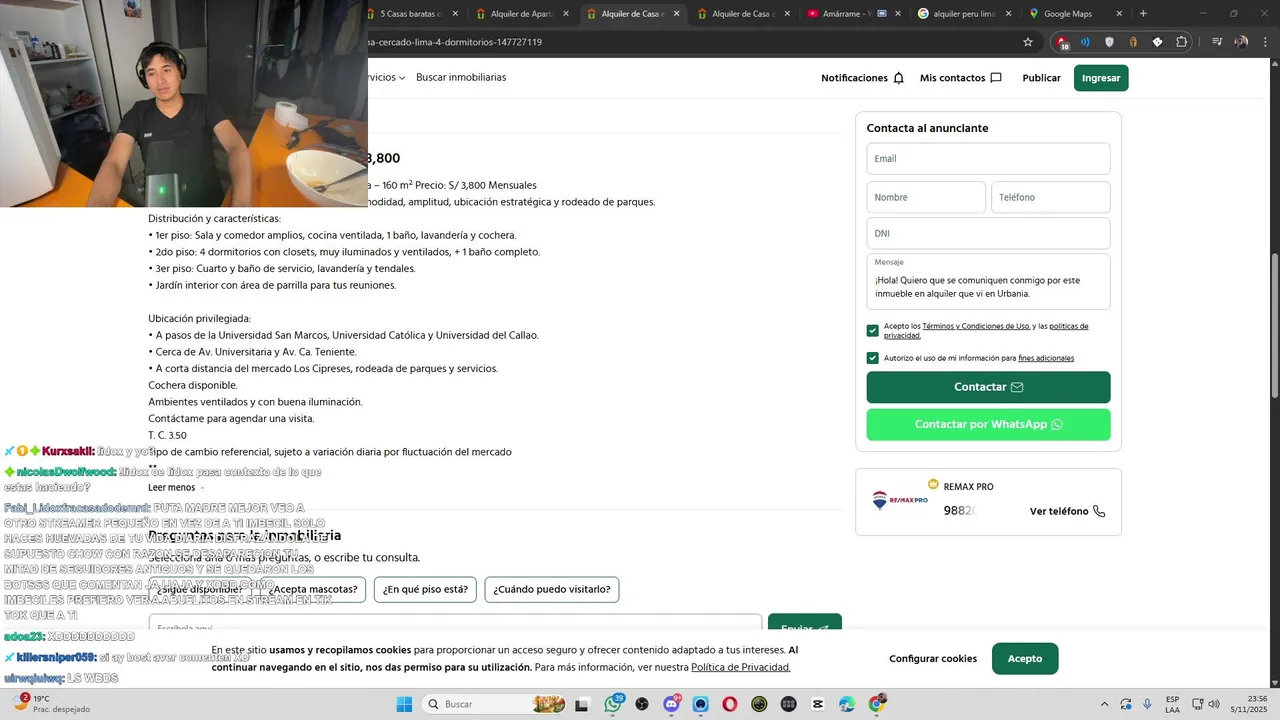The width and height of the screenshot is (1280, 720).
Task: Select ¿Cuándo puedo visitarlo? chip
Action: 552,589
